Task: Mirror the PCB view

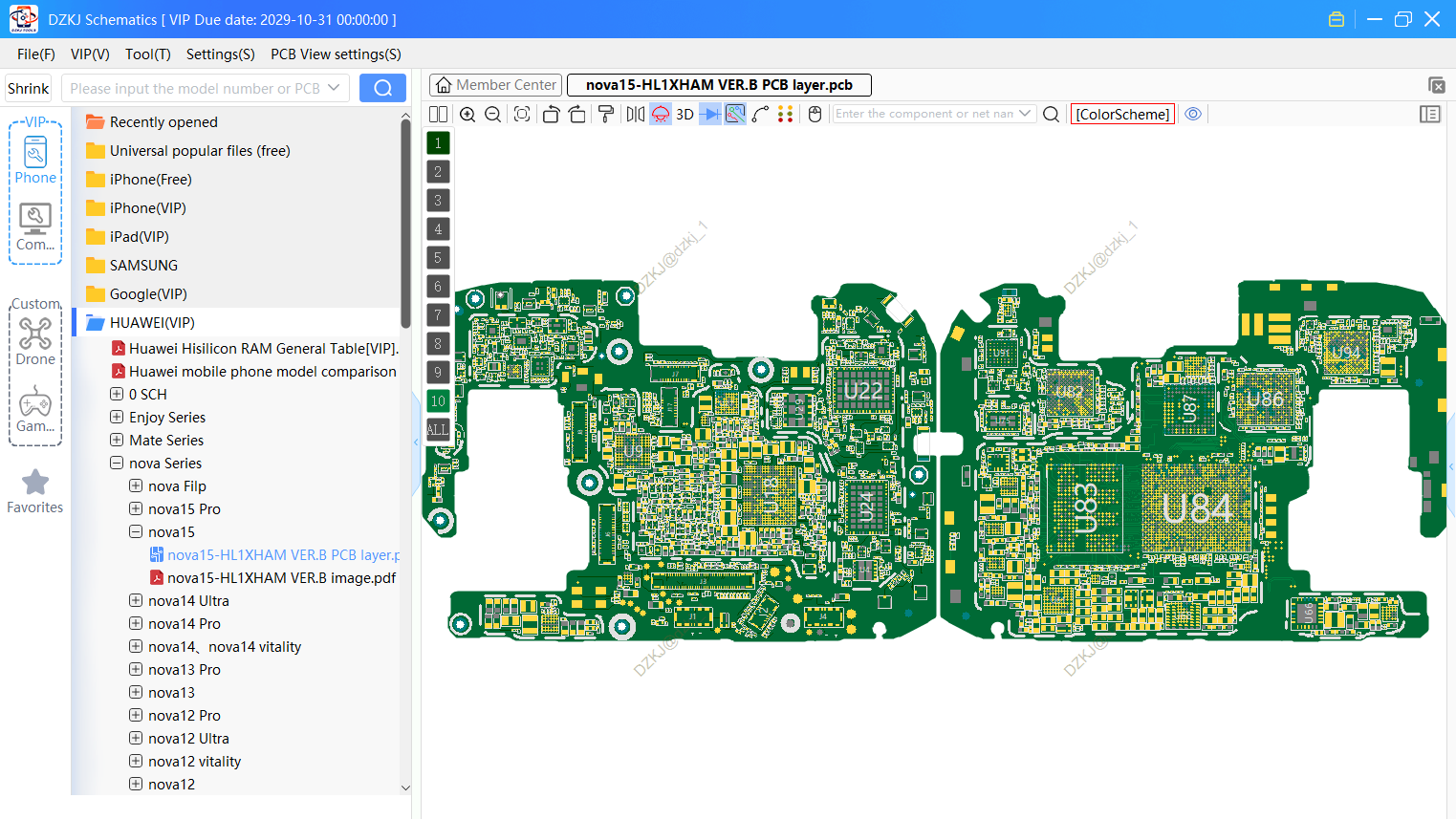Action: pos(636,114)
